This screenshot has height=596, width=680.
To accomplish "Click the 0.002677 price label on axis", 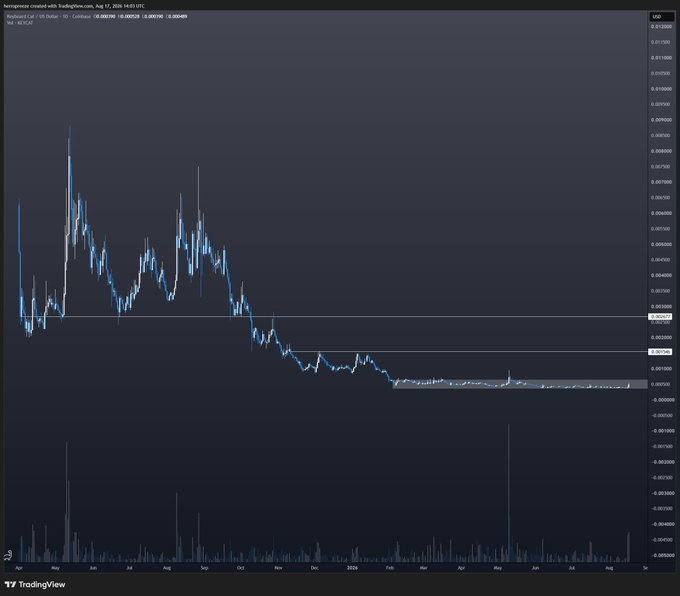I will coord(660,317).
